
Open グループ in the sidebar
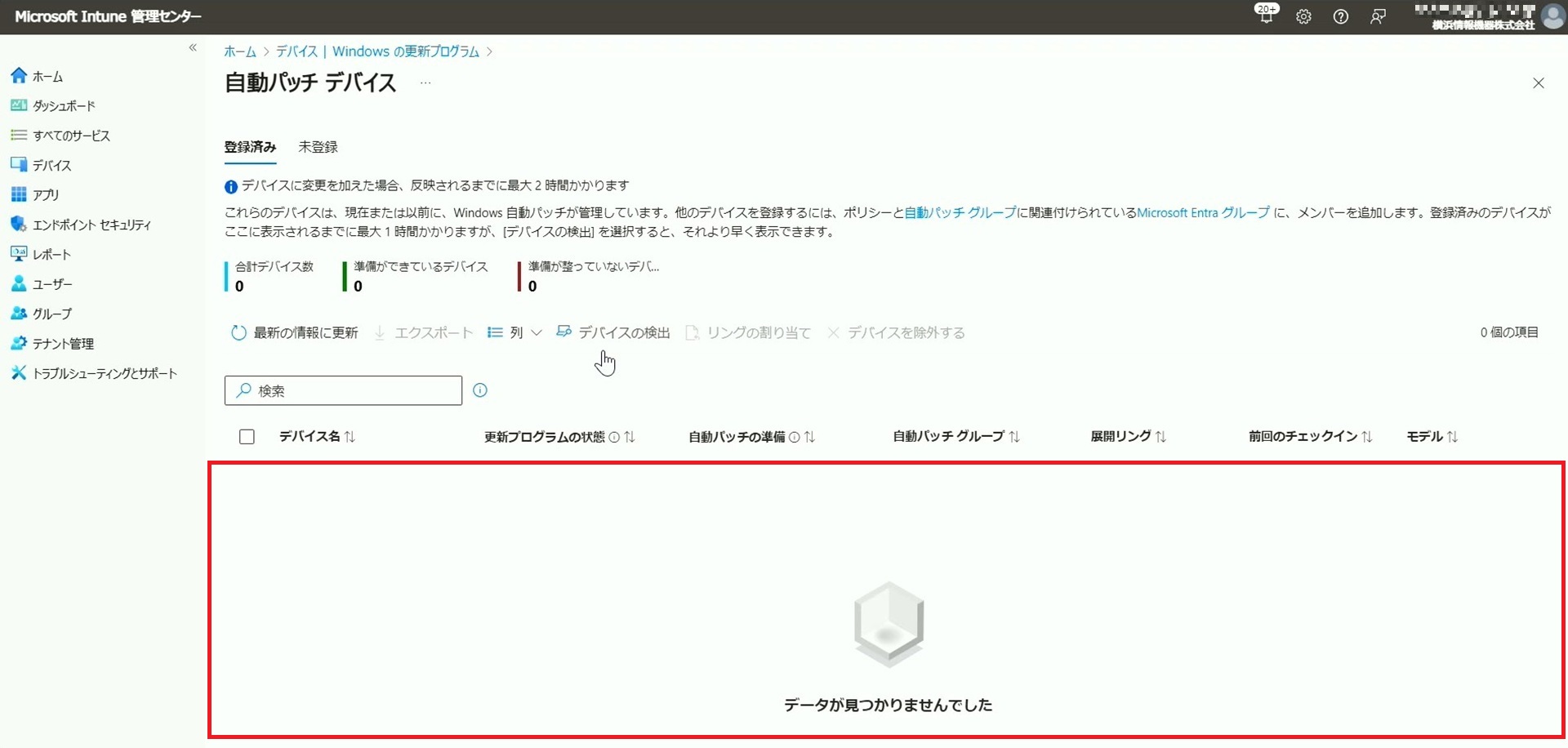coord(42,314)
